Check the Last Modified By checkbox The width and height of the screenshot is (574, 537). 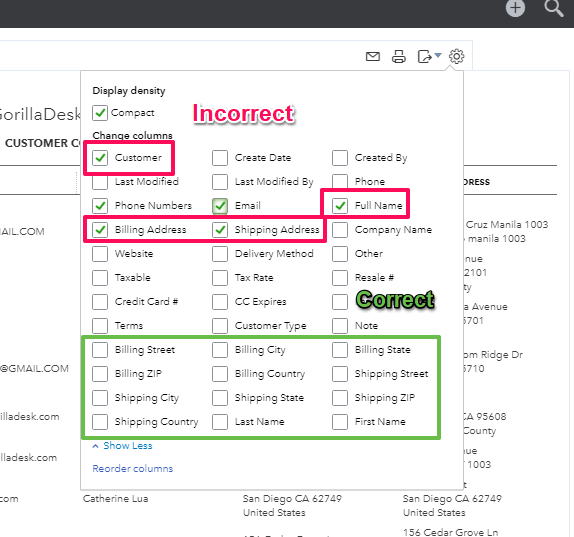[220, 182]
